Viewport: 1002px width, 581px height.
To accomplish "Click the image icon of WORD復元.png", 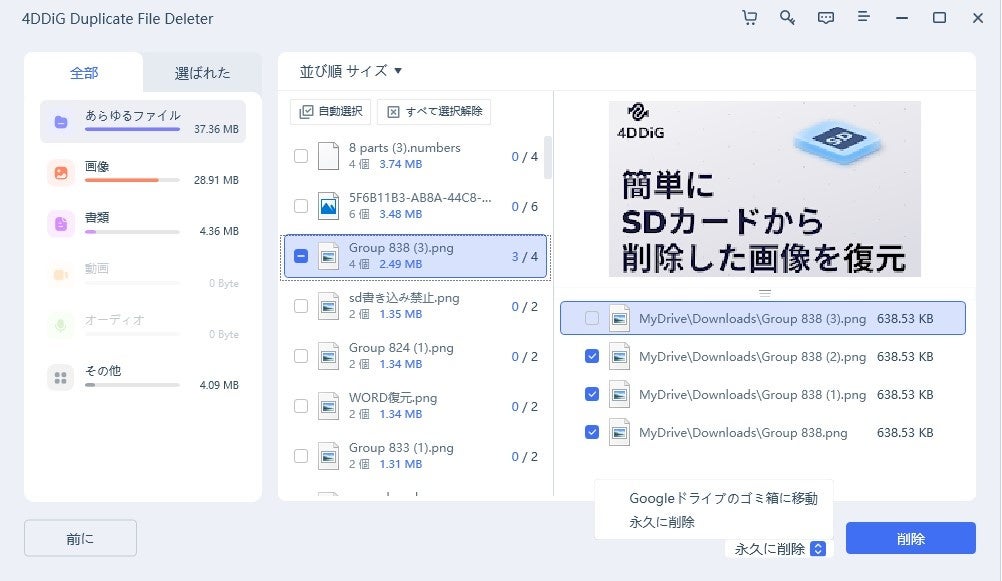I will pos(328,406).
